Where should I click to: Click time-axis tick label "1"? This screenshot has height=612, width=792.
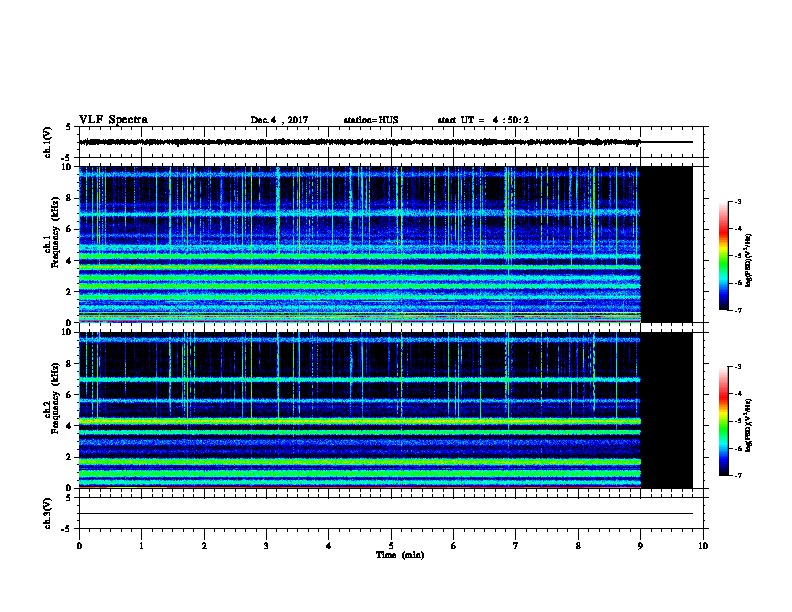(141, 546)
